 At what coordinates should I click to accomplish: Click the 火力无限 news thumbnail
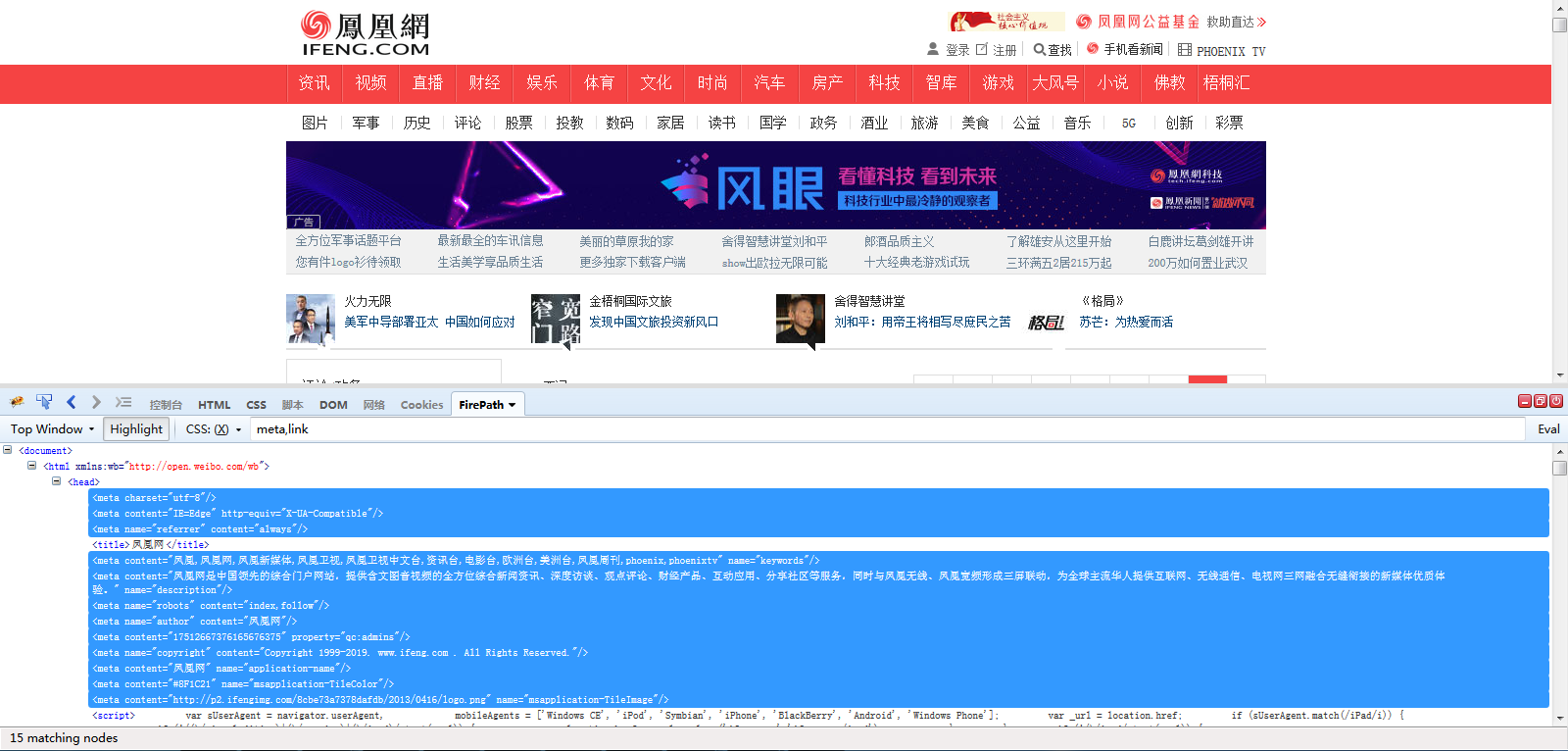310,319
